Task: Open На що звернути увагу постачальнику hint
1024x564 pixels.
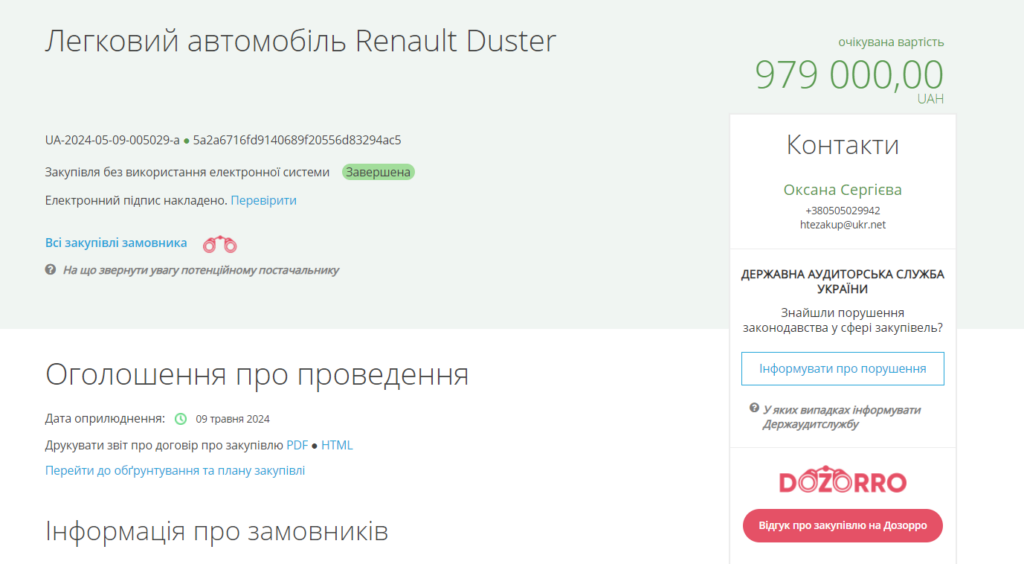Action: point(201,270)
